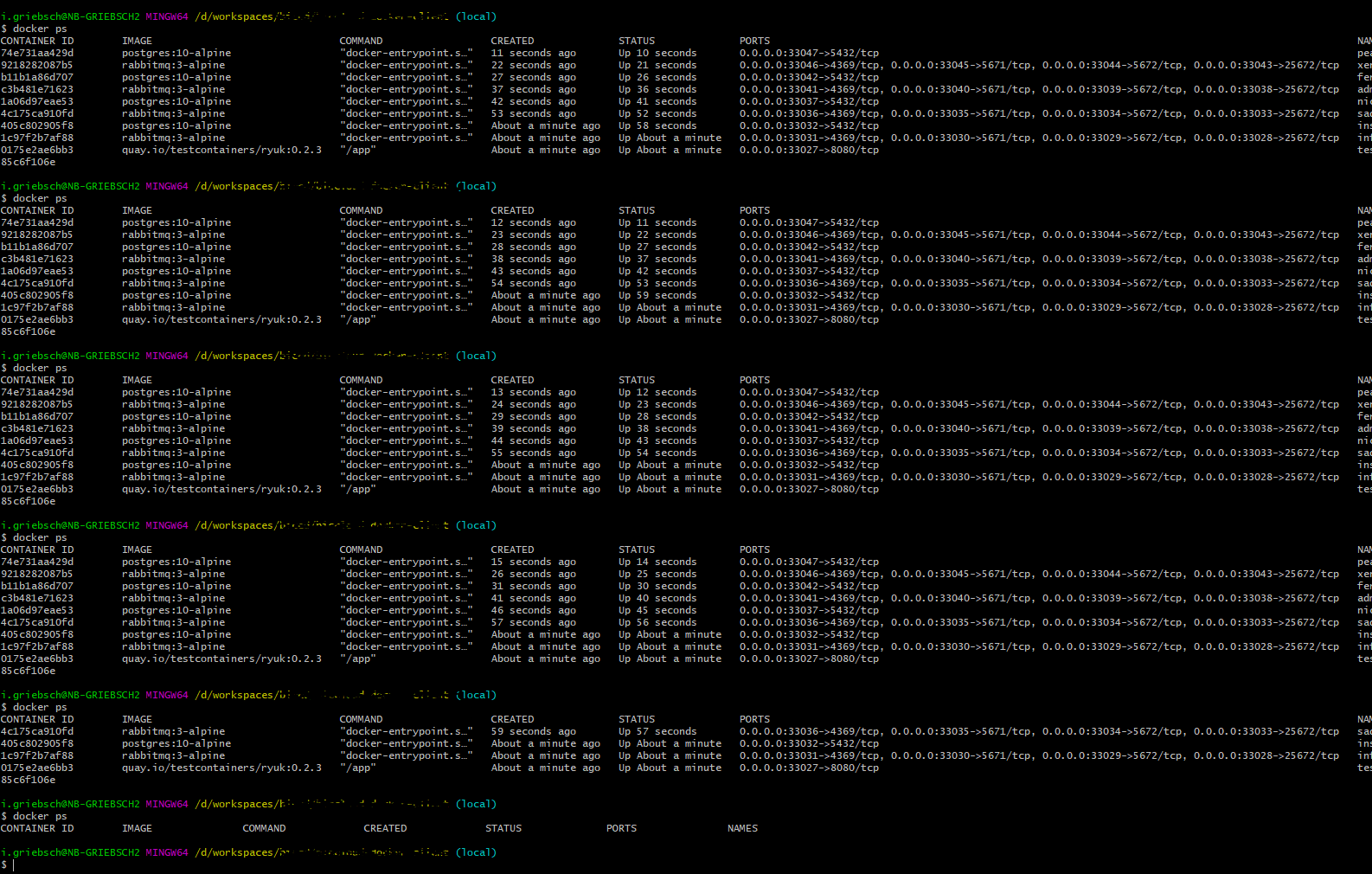Select the '12 seconds ago' created value
The image size is (1372, 874).
click(534, 222)
